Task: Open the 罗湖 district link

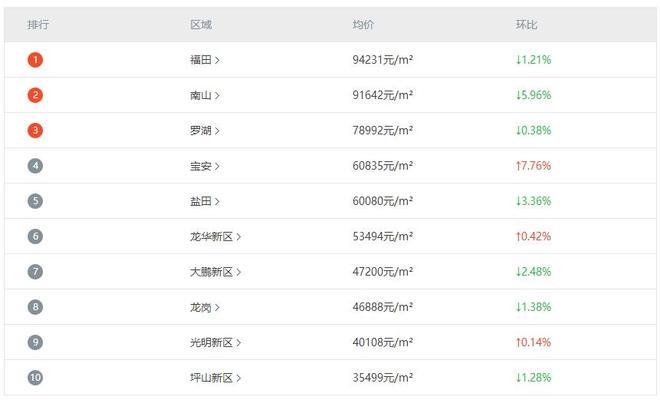Action: coord(205,131)
